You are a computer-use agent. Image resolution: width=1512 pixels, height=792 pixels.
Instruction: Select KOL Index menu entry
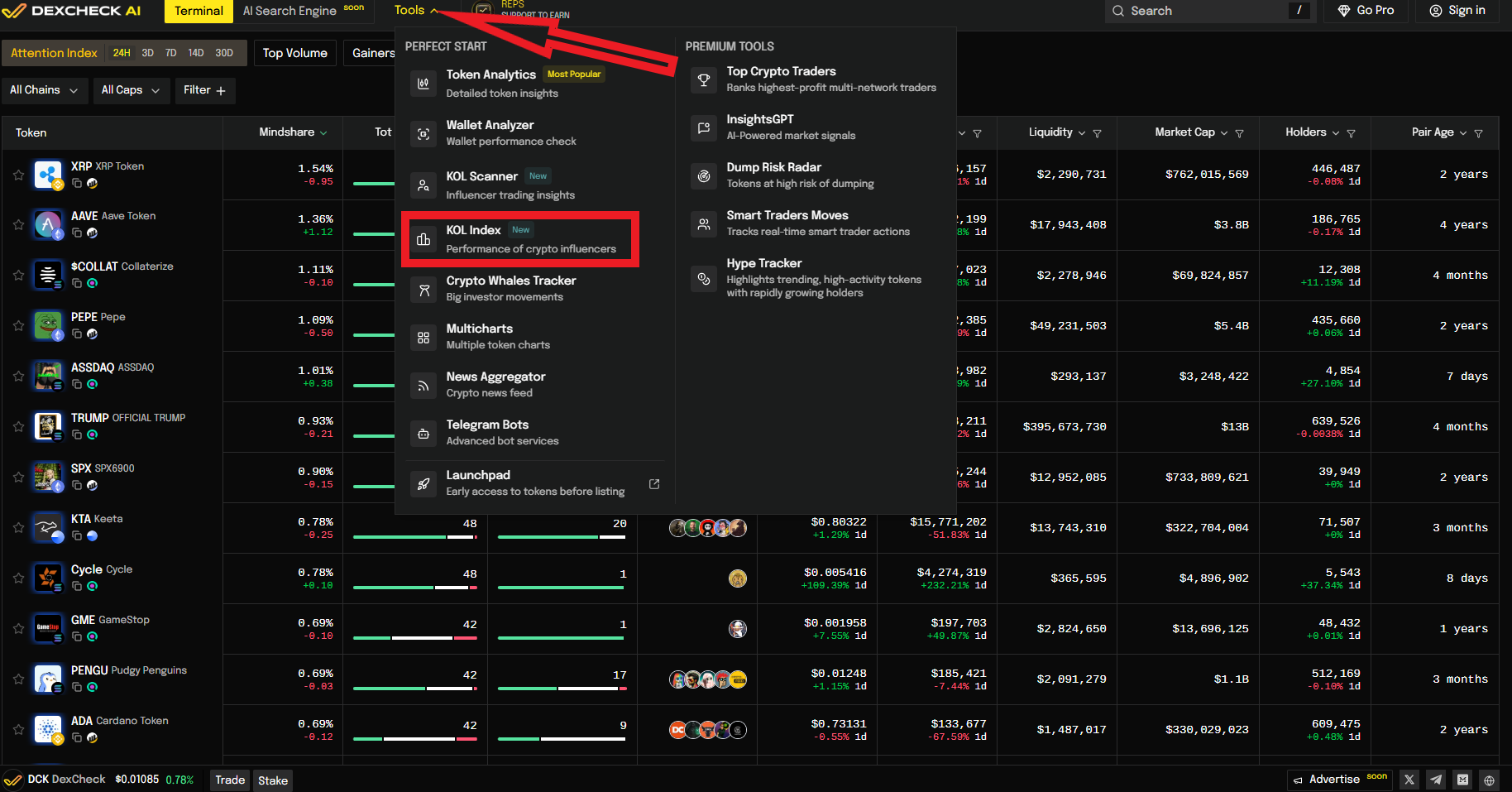pyautogui.click(x=519, y=239)
